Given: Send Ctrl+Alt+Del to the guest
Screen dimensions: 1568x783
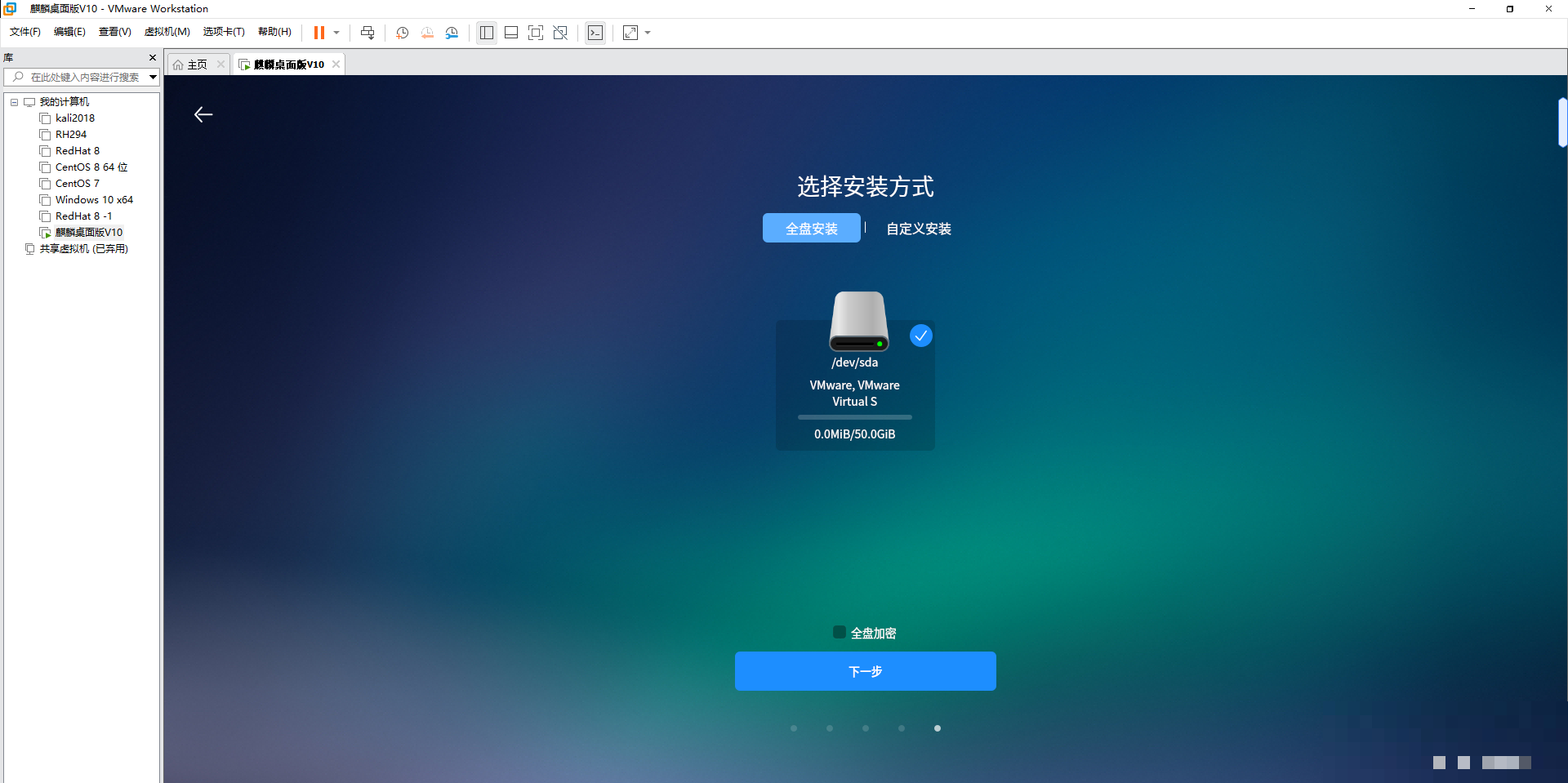Looking at the screenshot, I should coord(367,33).
